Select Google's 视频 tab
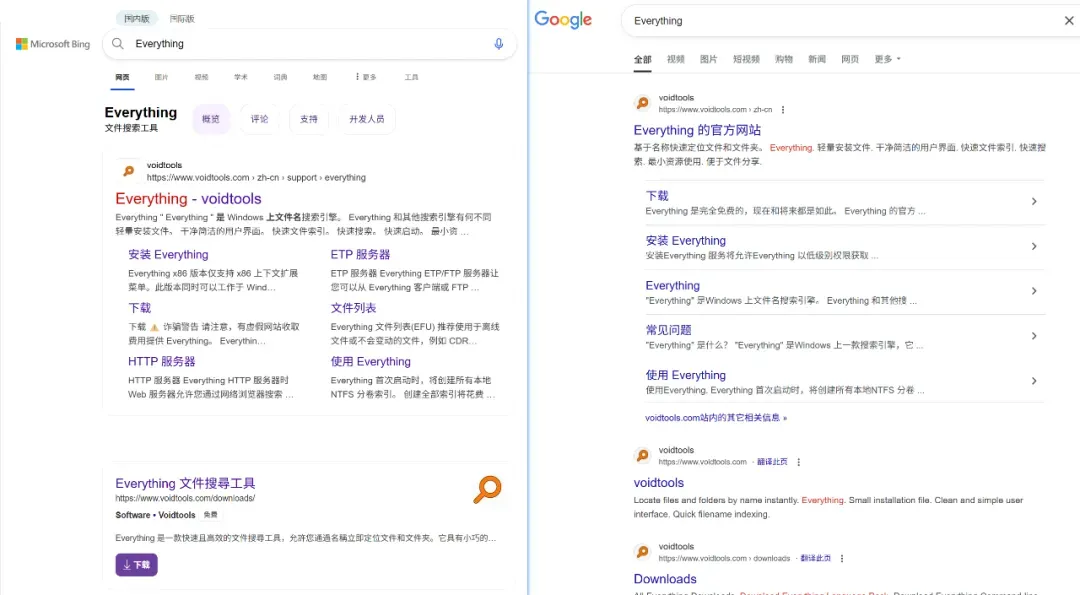The width and height of the screenshot is (1080, 595). pos(676,59)
